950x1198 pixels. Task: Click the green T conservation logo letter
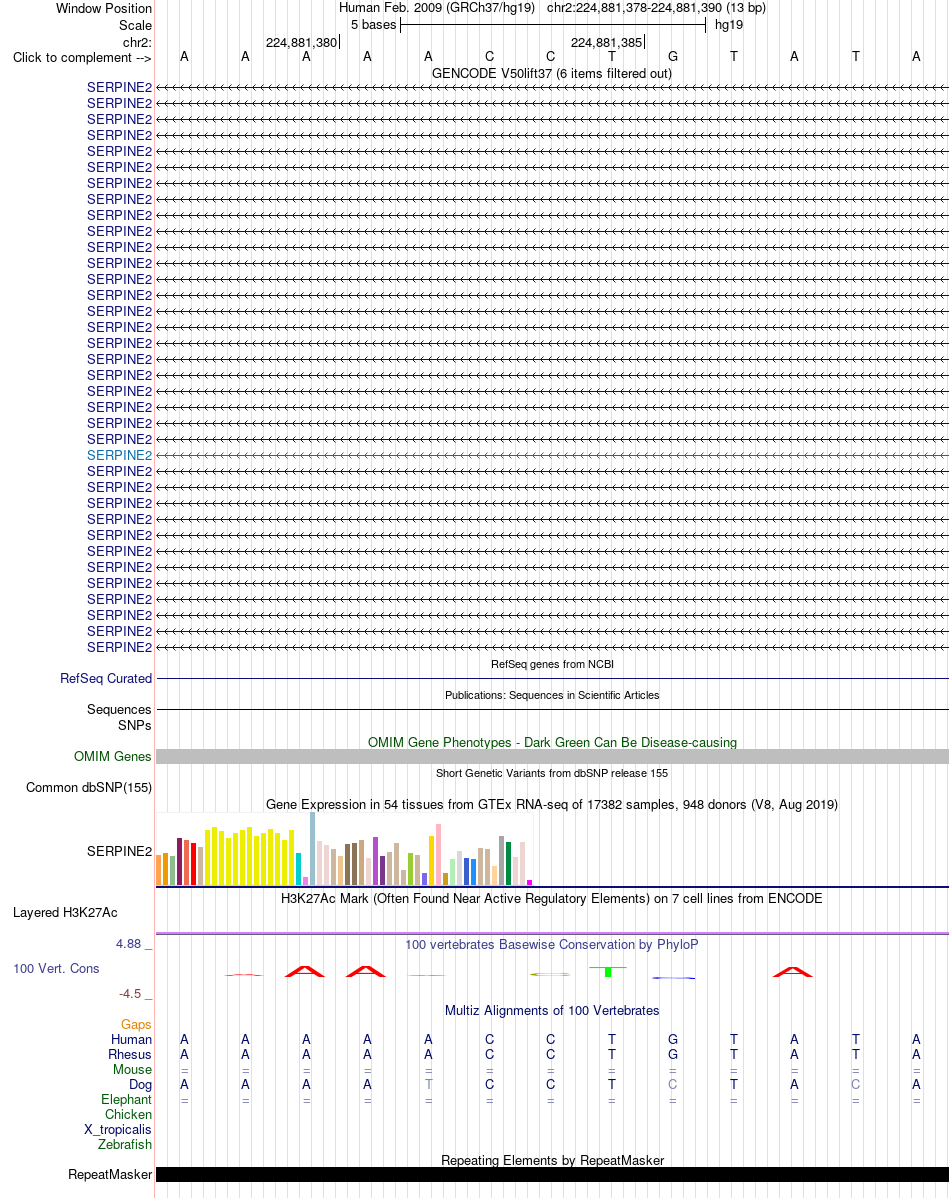click(x=608, y=971)
